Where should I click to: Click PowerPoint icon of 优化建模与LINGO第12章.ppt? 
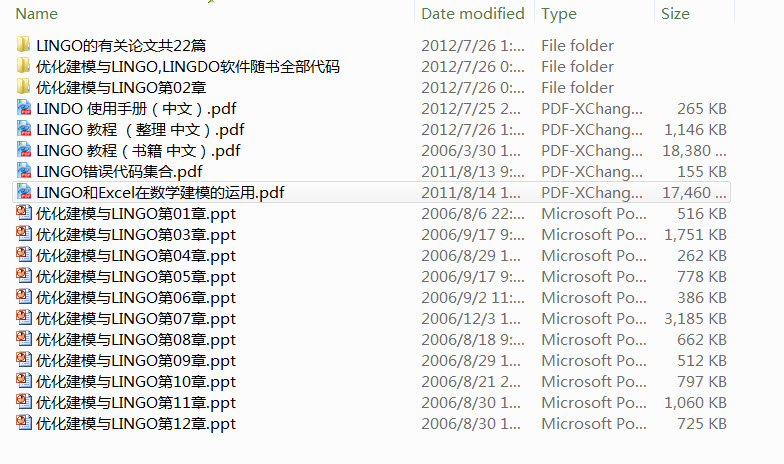[x=24, y=423]
